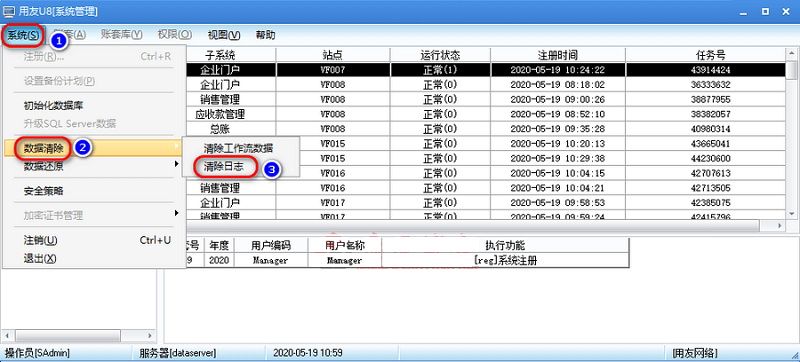800x362 pixels.
Task: Click the cell 2020-05-19 10:20:13
Action: [x=558, y=143]
